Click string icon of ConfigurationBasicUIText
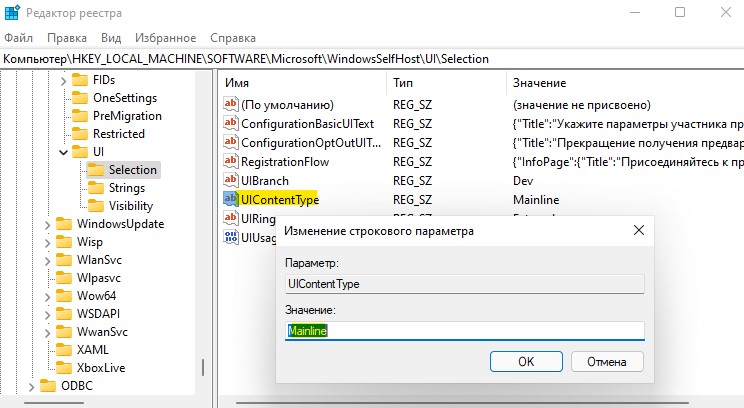Viewport: 744px width, 408px height. (x=231, y=123)
